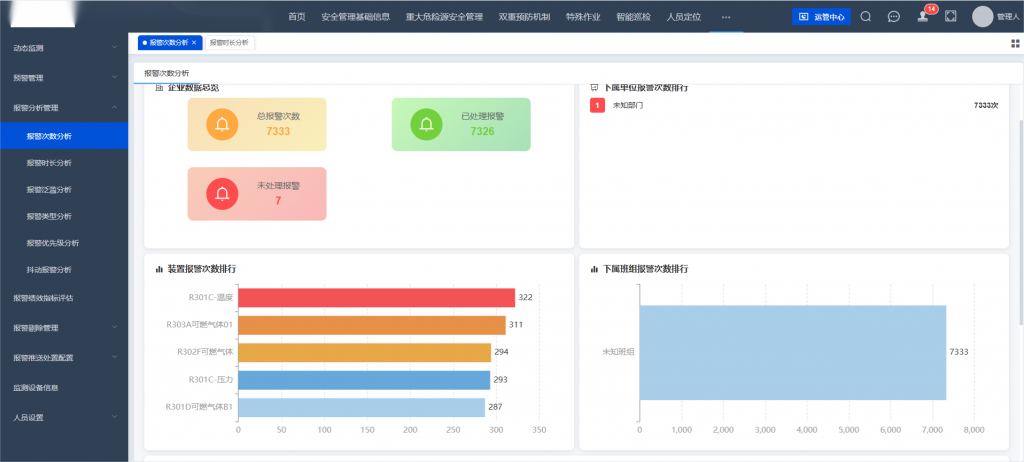This screenshot has height=462, width=1024.
Task: Open the chat messages bubble icon
Action: [x=894, y=17]
